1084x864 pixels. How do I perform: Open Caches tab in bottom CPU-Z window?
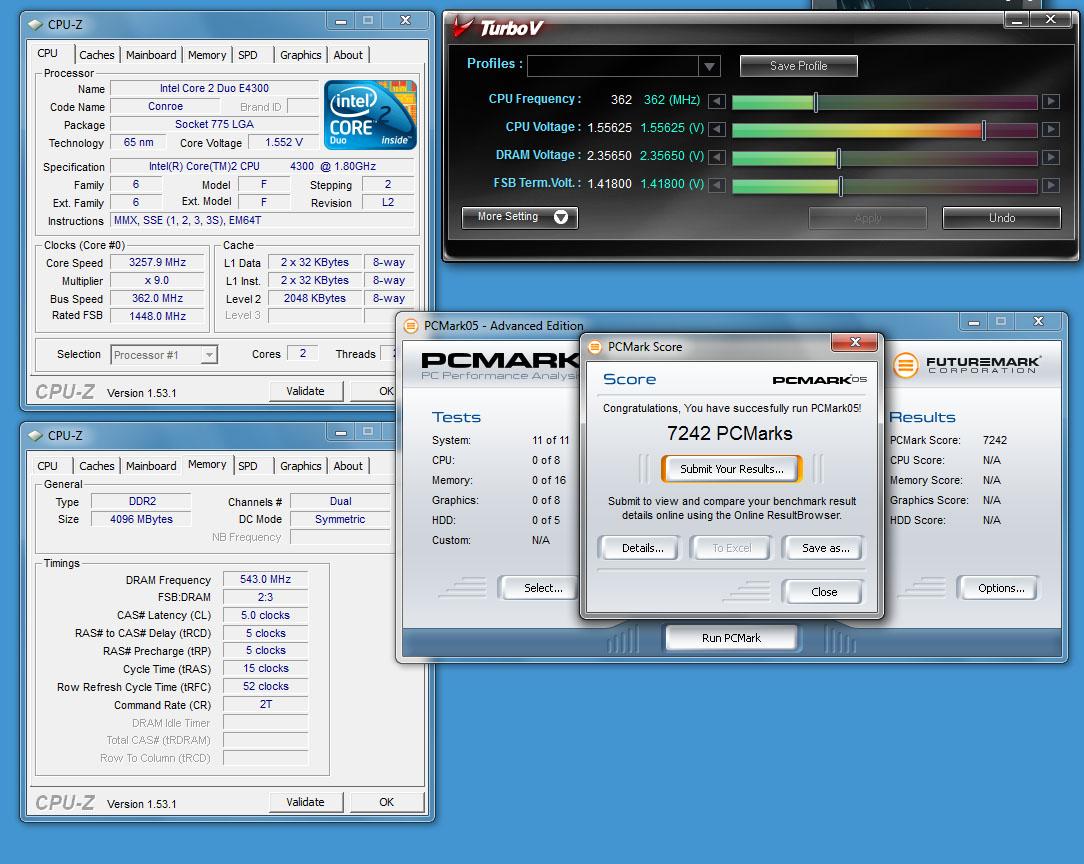[97, 466]
